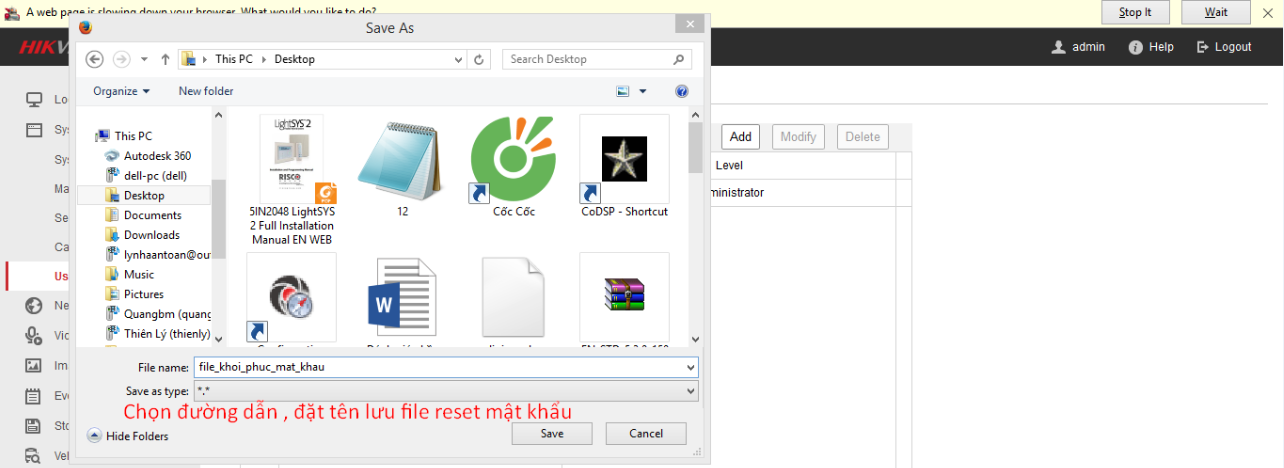Screen dimensions: 1284x468
Task: Click New folder in the toolbar
Action: (206, 91)
